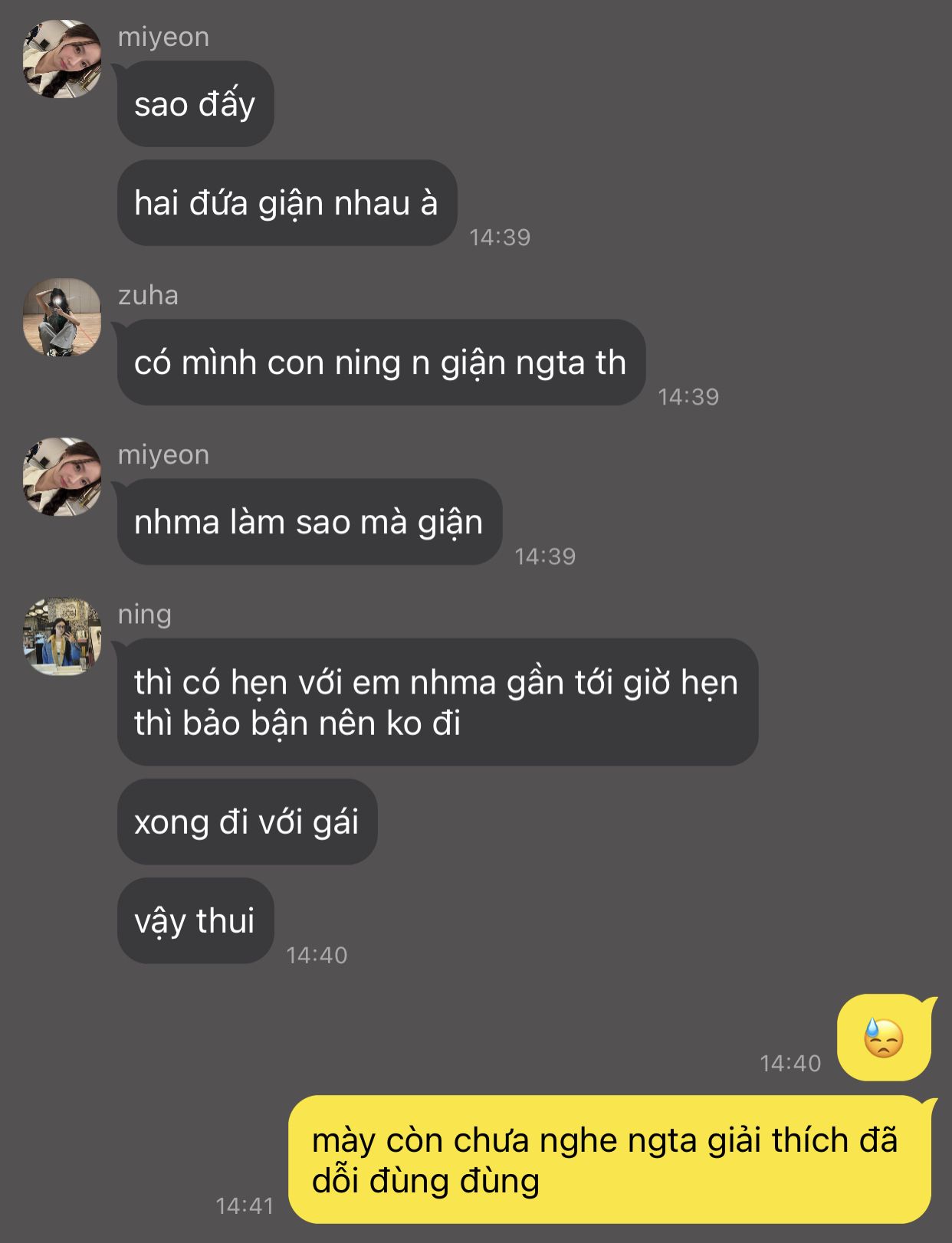Tap zuha's profile avatar
Screen dimensions: 952x1243
(x=62, y=317)
